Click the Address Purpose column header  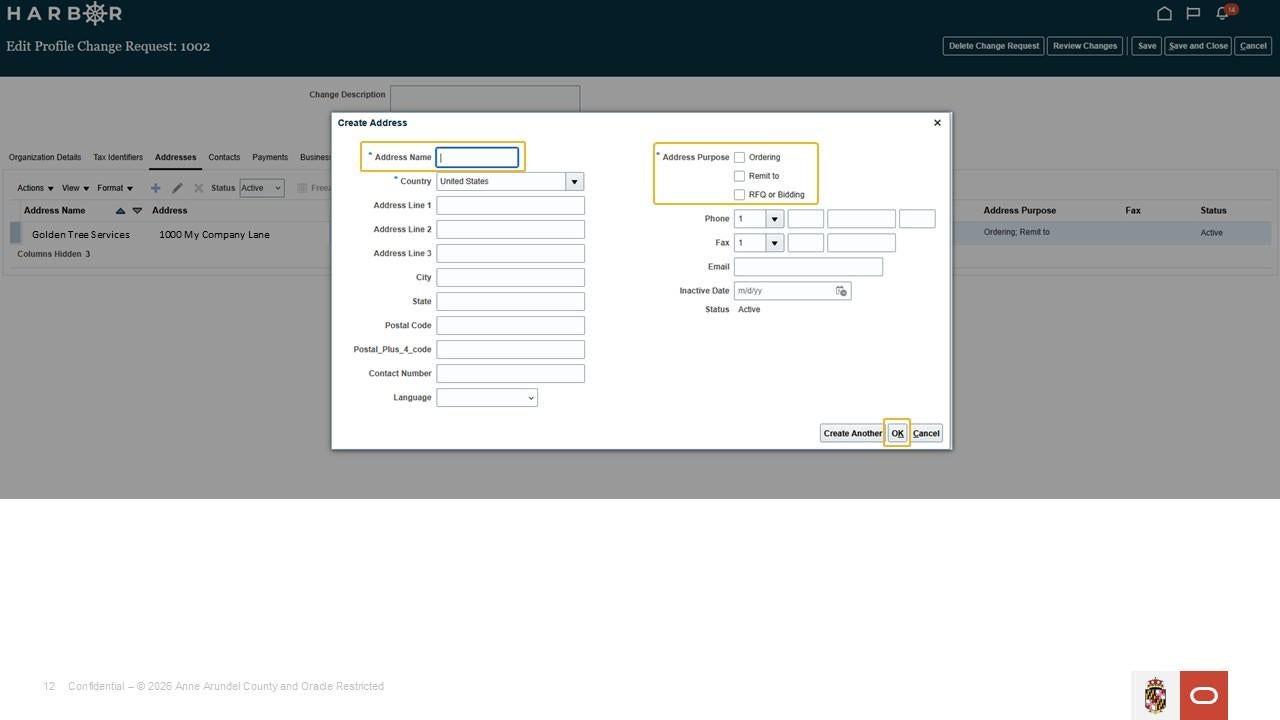[x=1019, y=211]
